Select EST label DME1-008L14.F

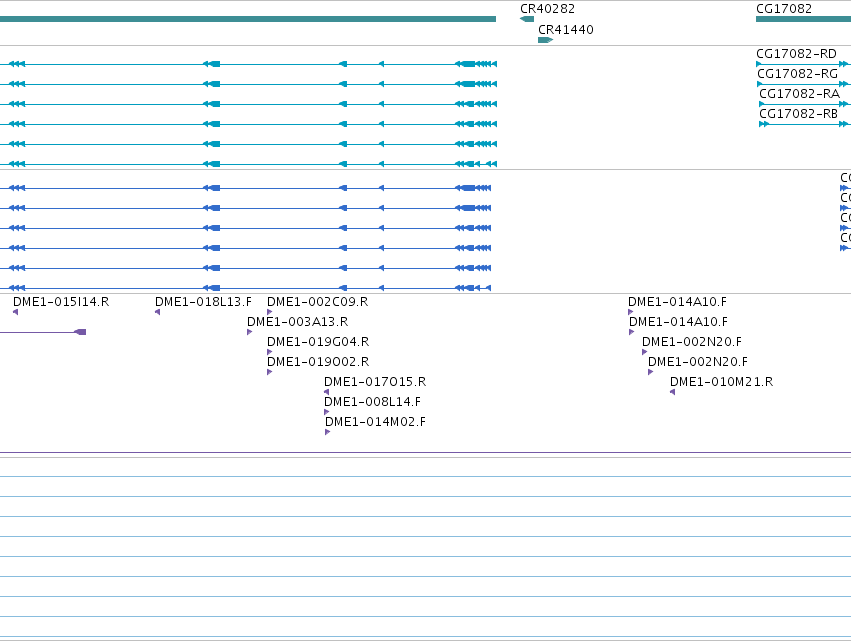click(x=372, y=402)
